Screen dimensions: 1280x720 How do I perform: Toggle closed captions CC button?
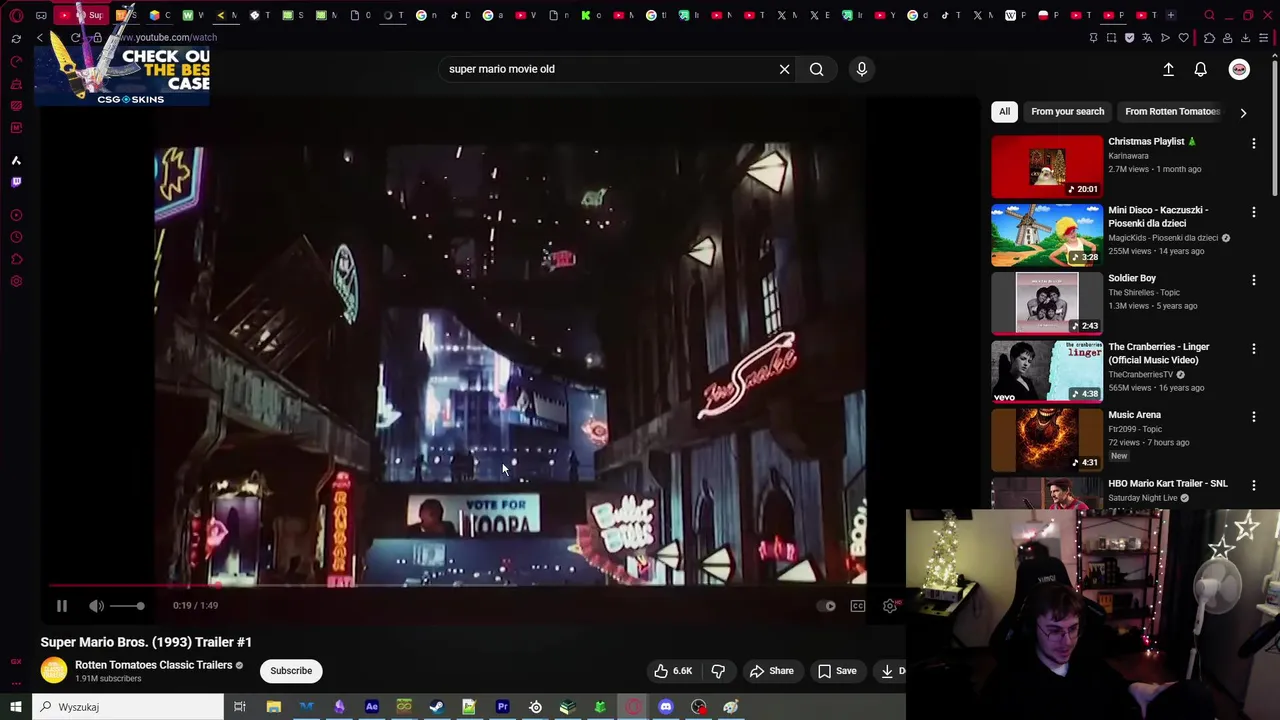pyautogui.click(x=858, y=606)
